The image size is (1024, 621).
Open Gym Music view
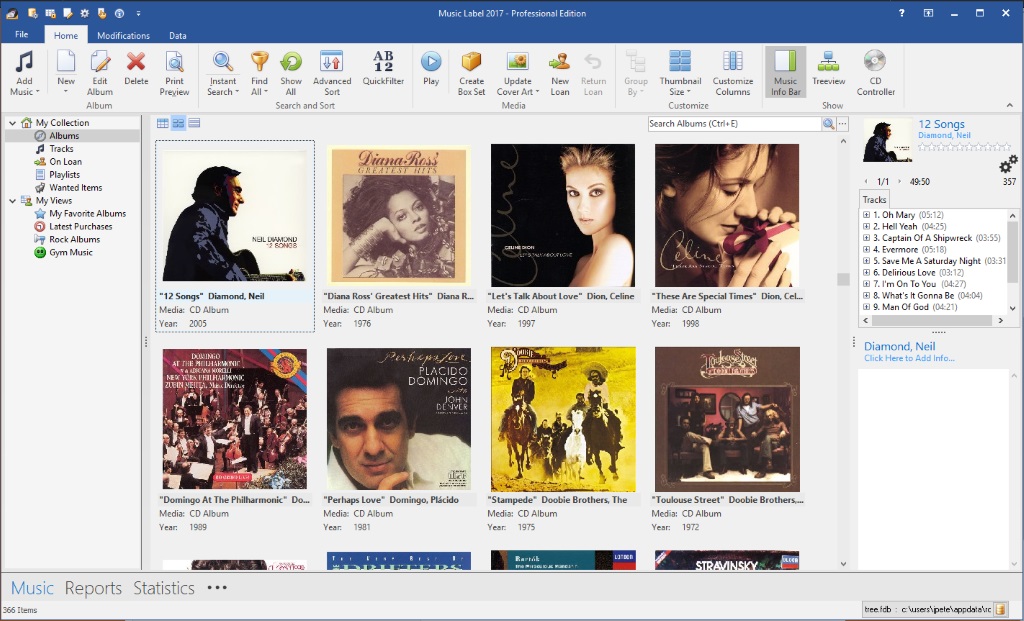[71, 253]
